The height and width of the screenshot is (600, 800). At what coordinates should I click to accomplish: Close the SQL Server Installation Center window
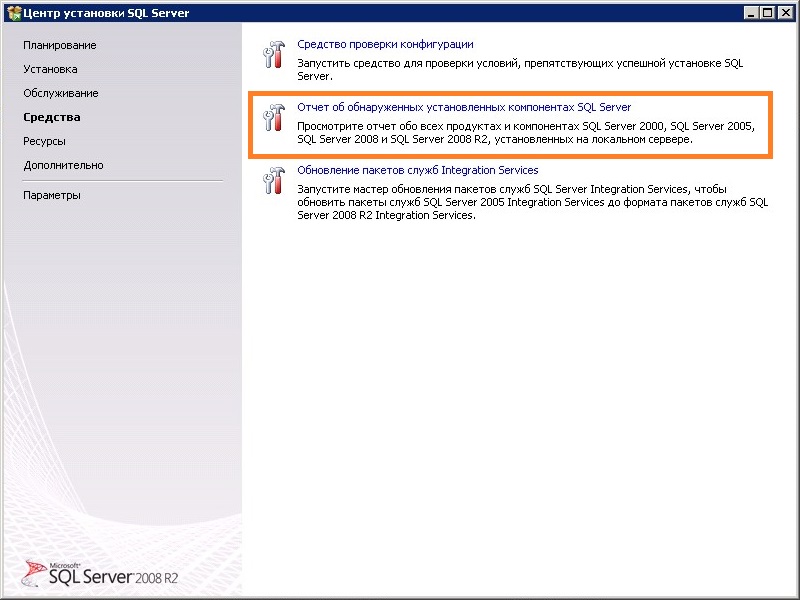click(x=786, y=12)
